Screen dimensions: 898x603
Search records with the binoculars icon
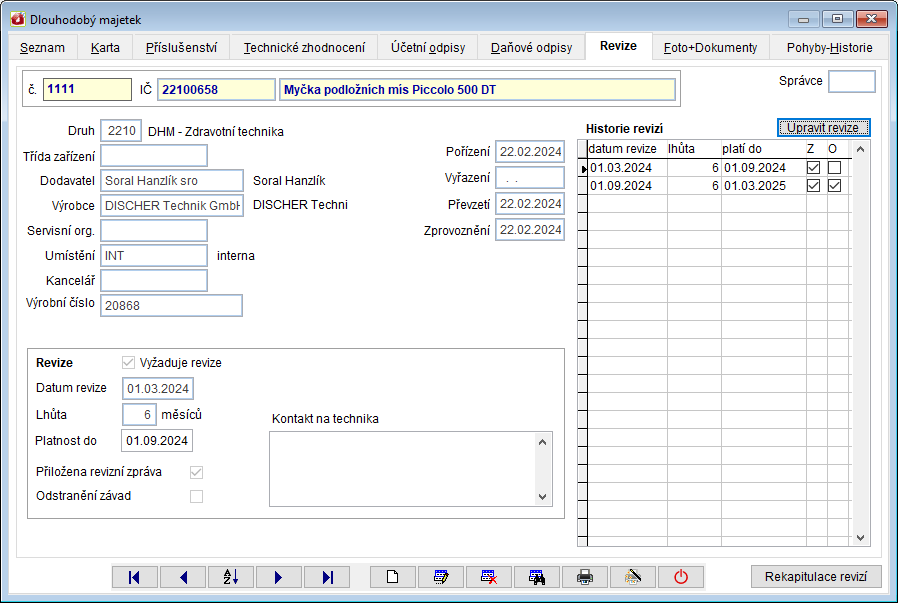coord(537,577)
